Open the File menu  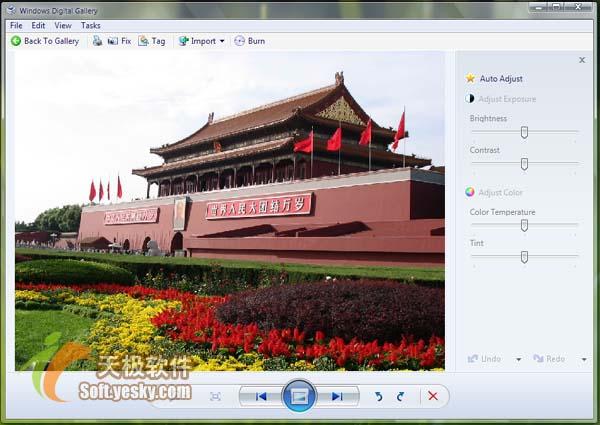[16, 25]
